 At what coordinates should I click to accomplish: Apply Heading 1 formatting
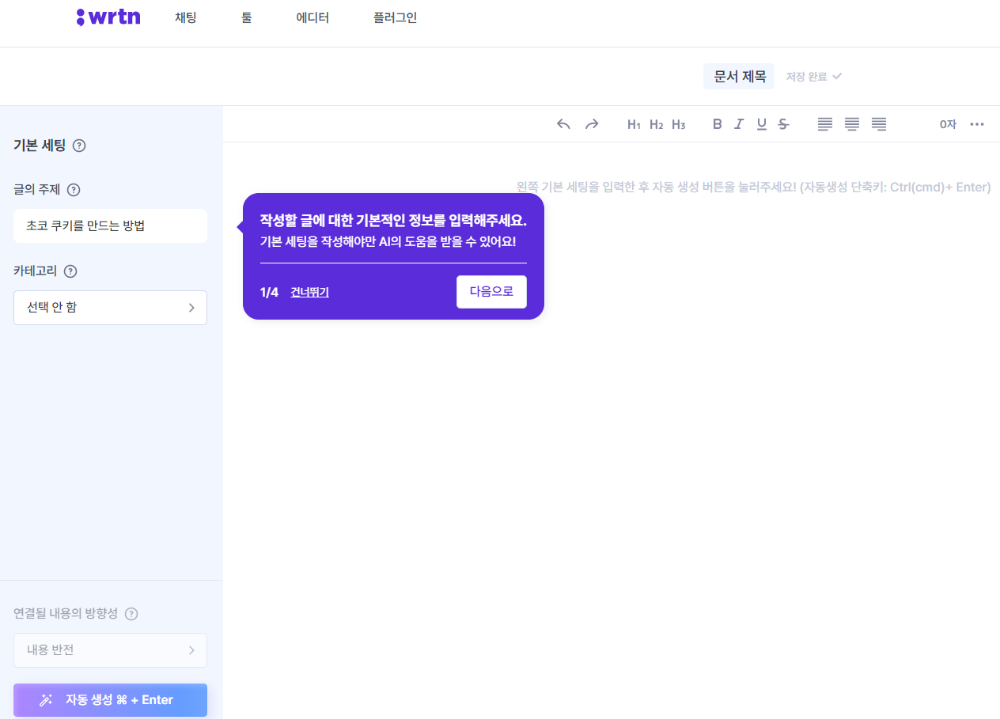point(633,124)
